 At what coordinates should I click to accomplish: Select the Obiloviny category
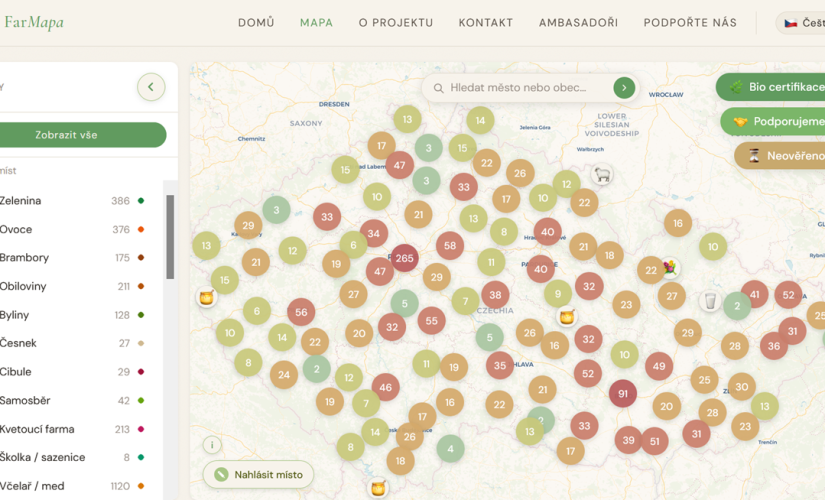pyautogui.click(x=72, y=286)
